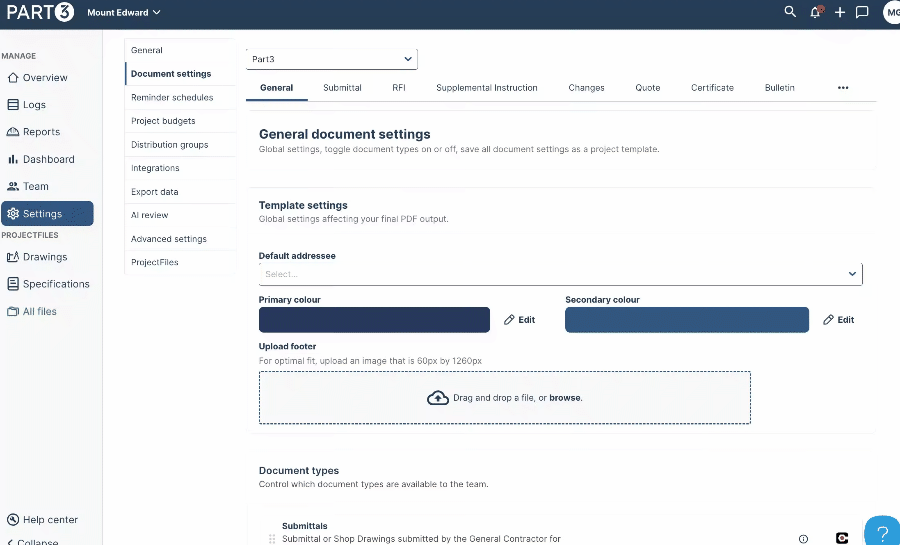
Task: Edit the Secondary colour
Action: click(x=839, y=320)
